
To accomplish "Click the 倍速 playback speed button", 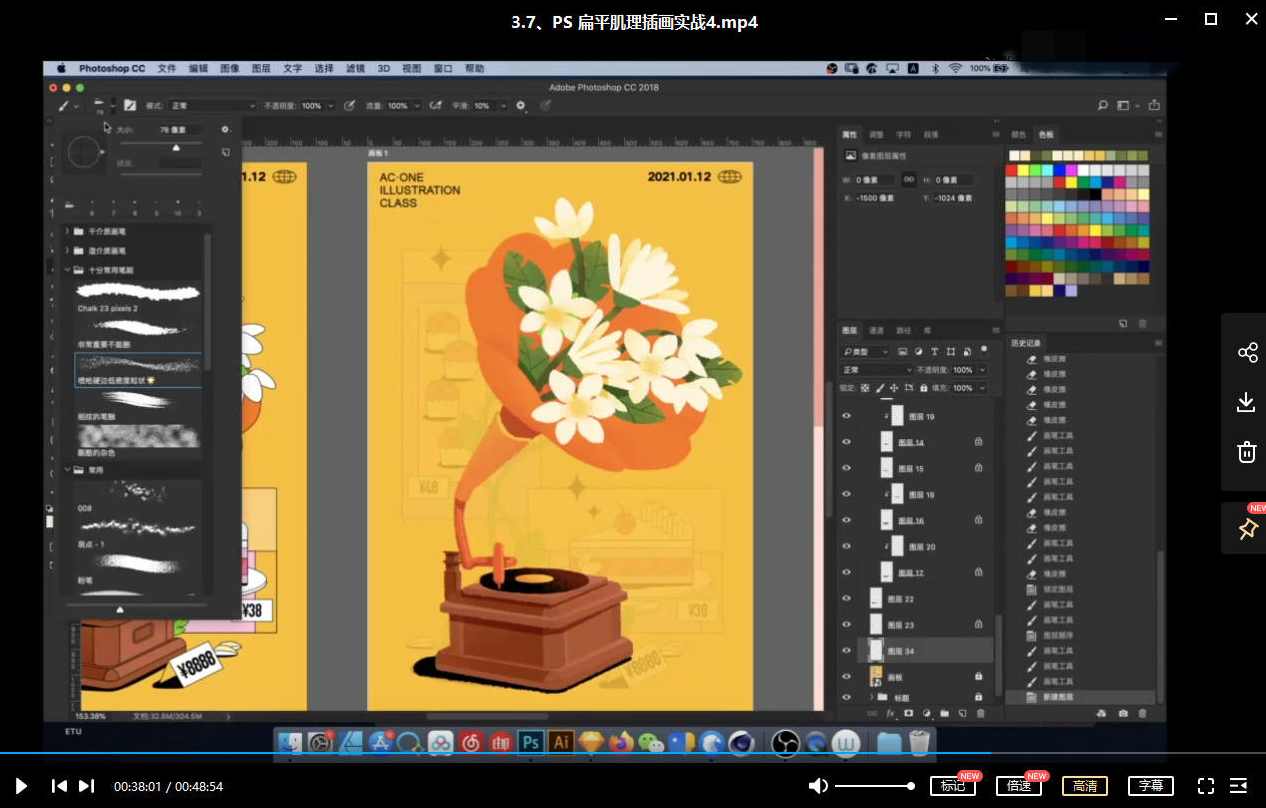I will (x=1018, y=786).
